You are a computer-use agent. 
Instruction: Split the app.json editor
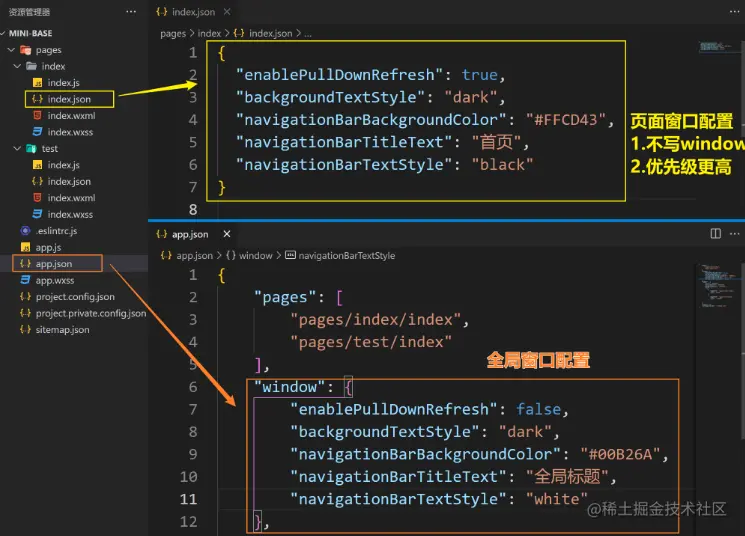tap(716, 234)
